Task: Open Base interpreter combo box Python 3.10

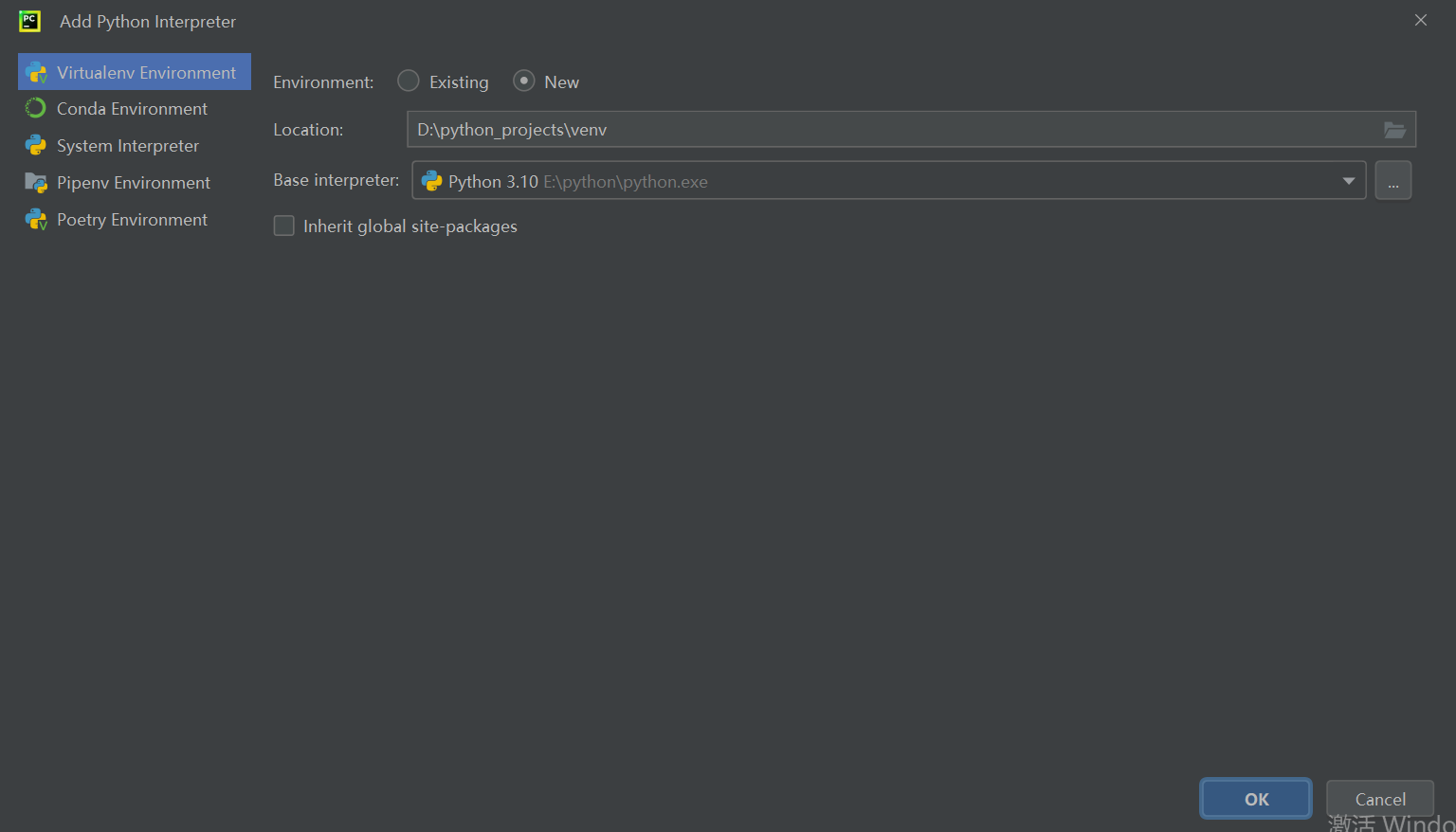Action: [x=888, y=180]
